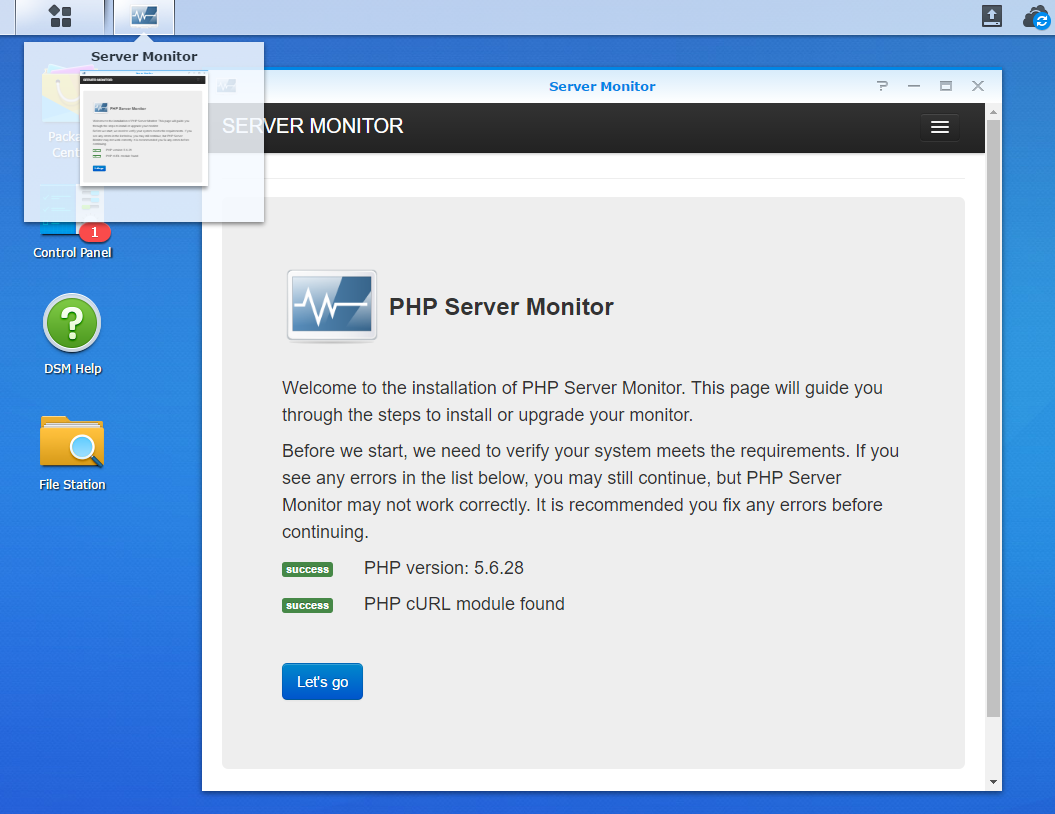The width and height of the screenshot is (1055, 814).
Task: Click the 'PHP version: 5.6.28' text
Action: (x=443, y=568)
